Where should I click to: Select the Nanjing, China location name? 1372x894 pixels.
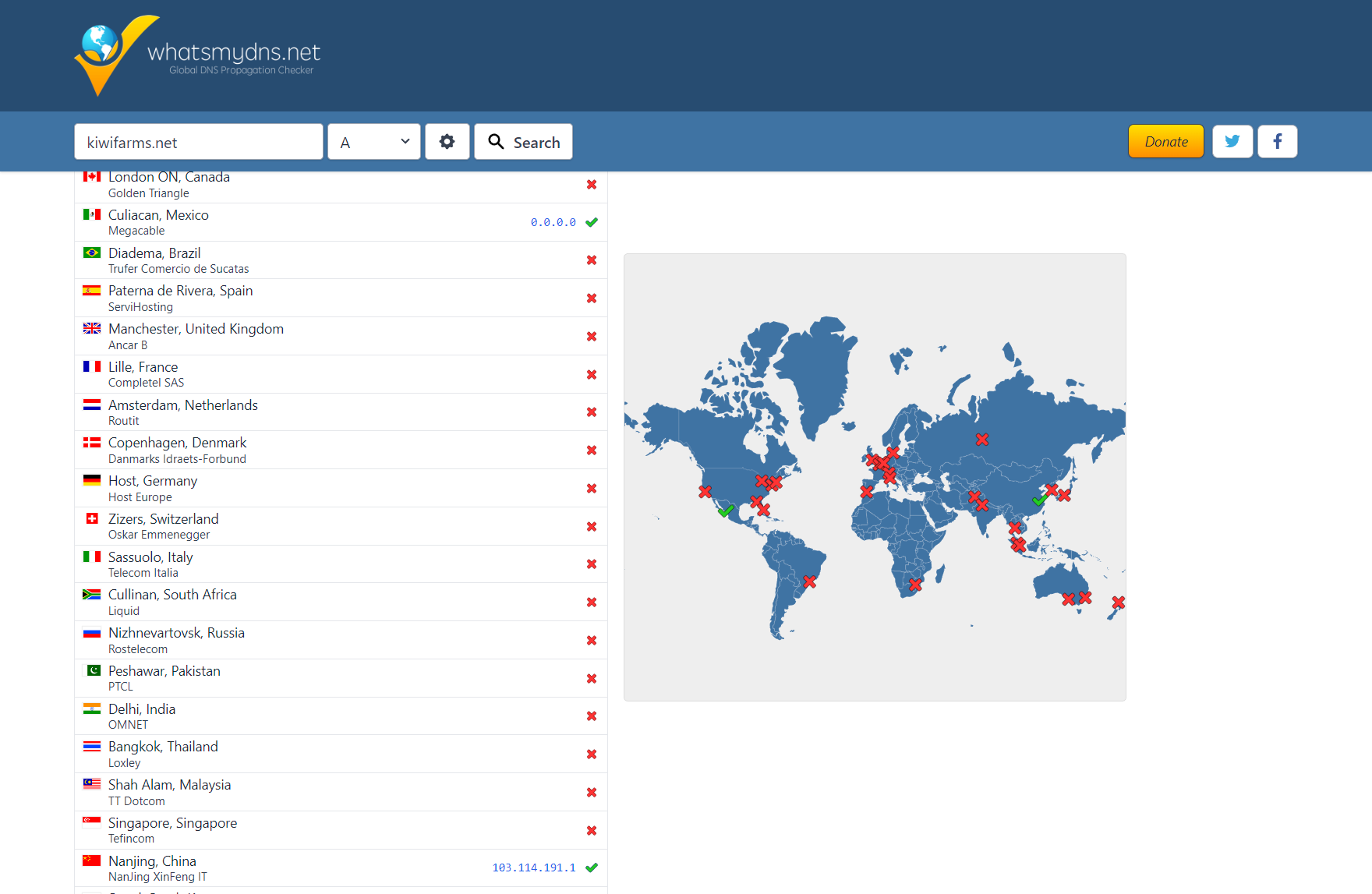point(152,861)
